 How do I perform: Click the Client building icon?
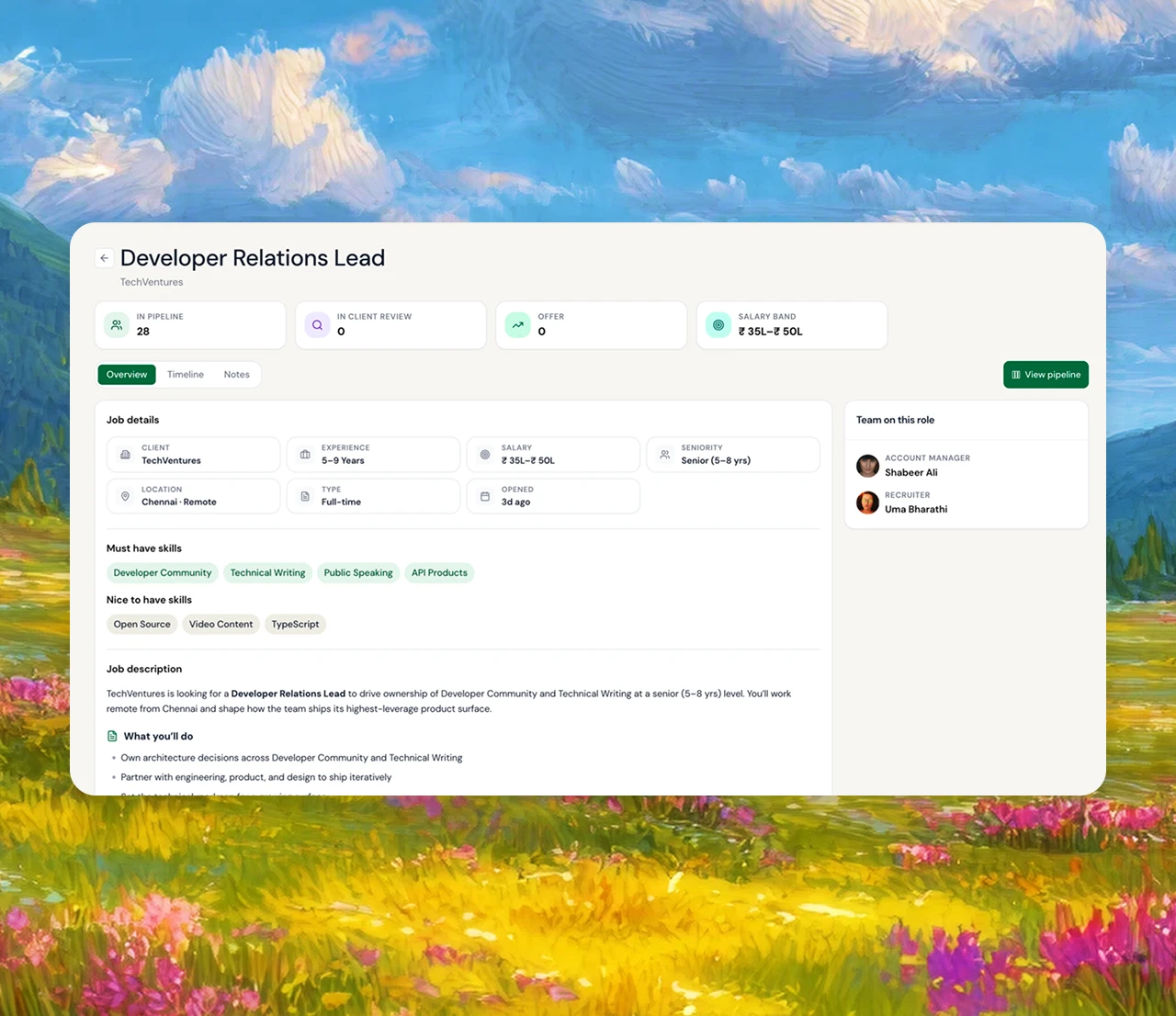(125, 455)
